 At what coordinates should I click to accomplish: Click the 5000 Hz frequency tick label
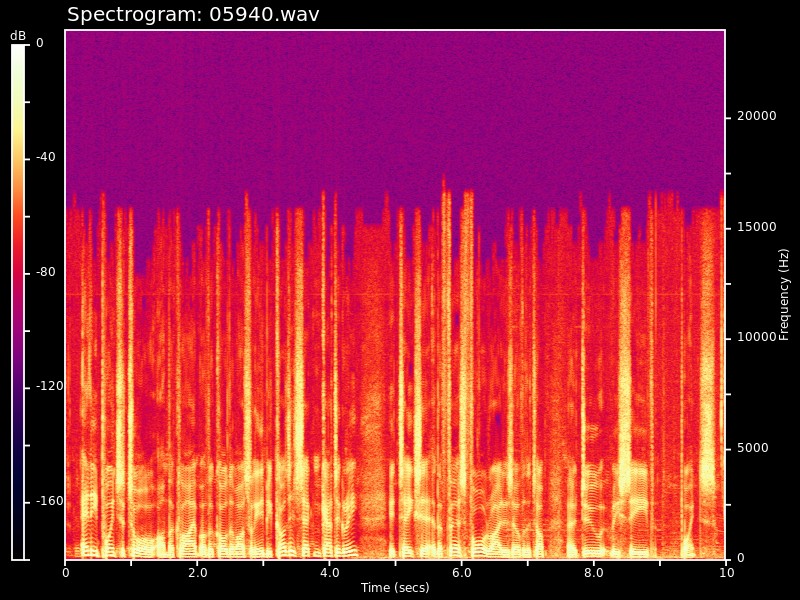[753, 449]
